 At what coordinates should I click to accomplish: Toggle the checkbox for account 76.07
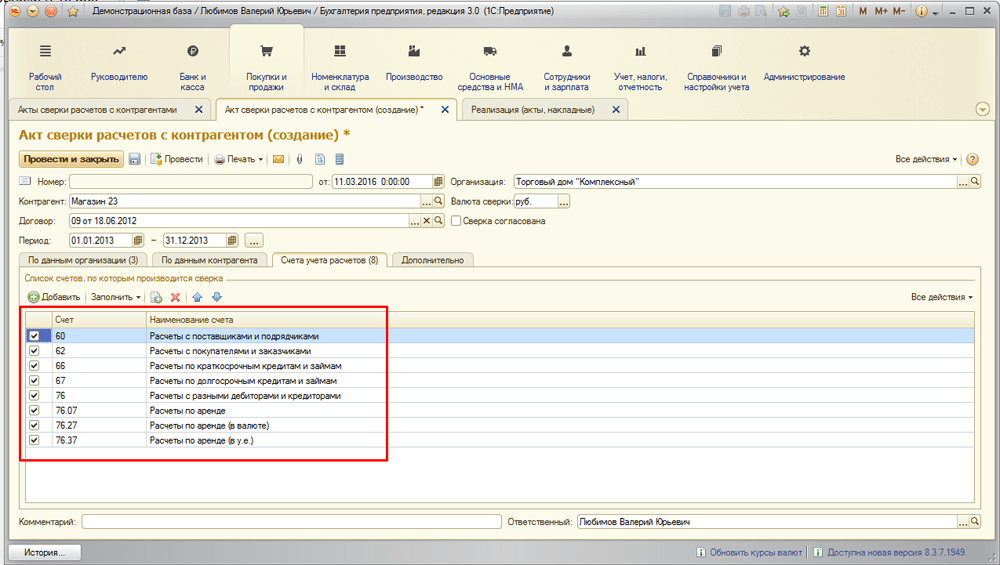(x=35, y=411)
